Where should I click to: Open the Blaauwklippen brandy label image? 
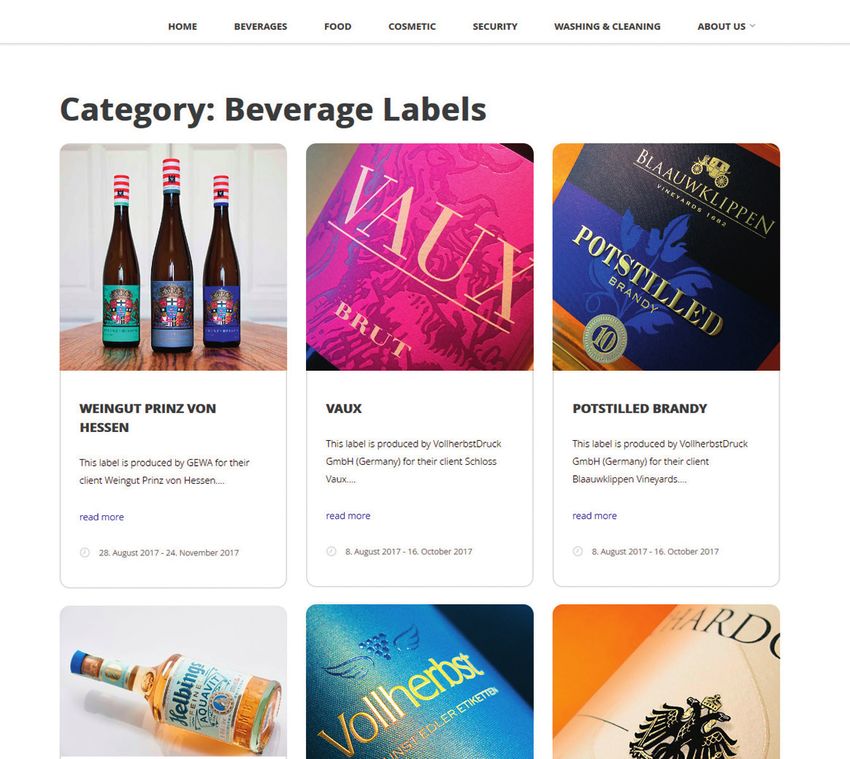pos(666,257)
